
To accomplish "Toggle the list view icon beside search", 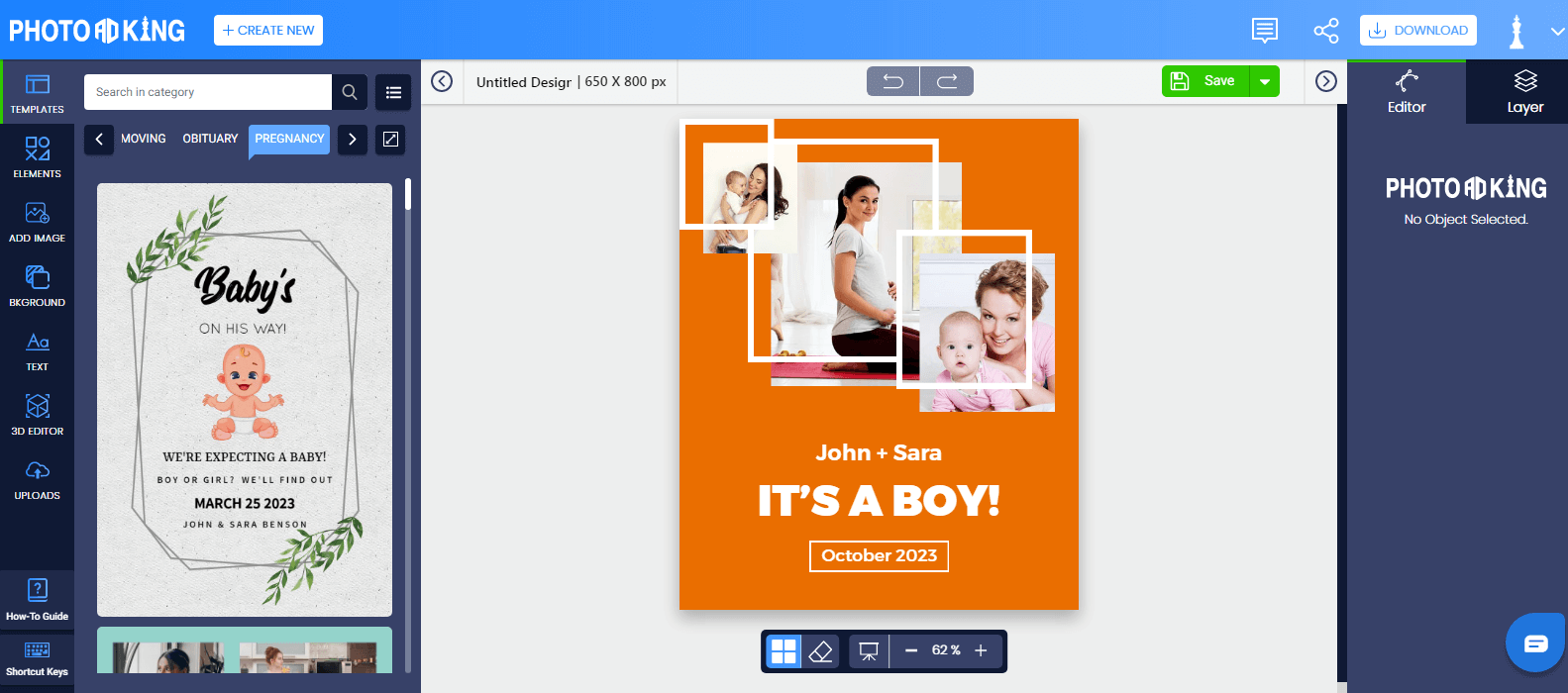I will (x=393, y=92).
